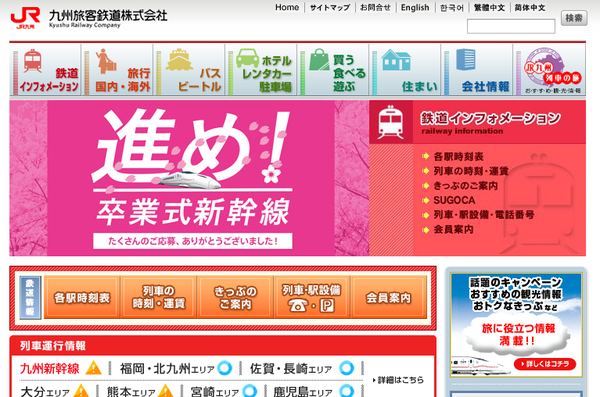Image resolution: width=600 pixels, height=397 pixels.
Task: Click the warning icon beside 九州新幹線
Action: click(x=93, y=368)
